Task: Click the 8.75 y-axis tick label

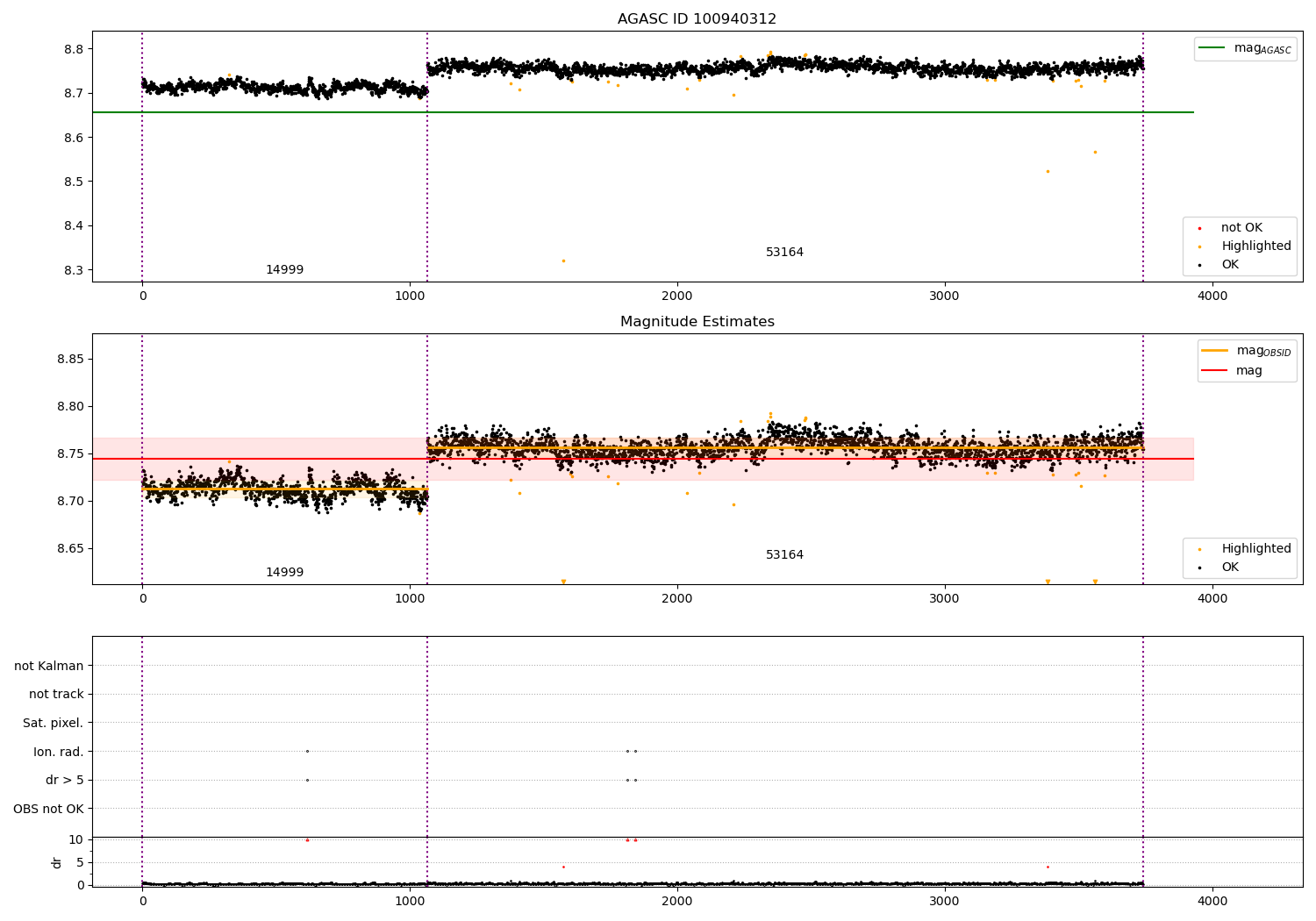Action: tap(70, 453)
